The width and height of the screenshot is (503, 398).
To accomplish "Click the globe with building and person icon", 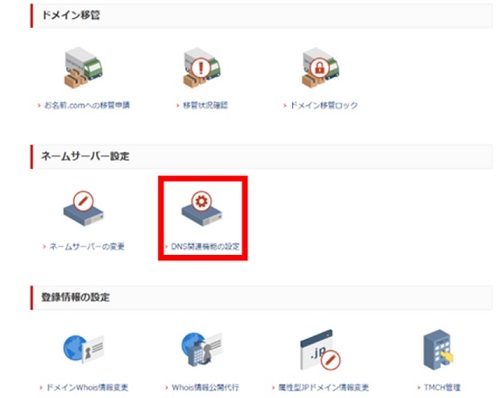I will 202,349.
